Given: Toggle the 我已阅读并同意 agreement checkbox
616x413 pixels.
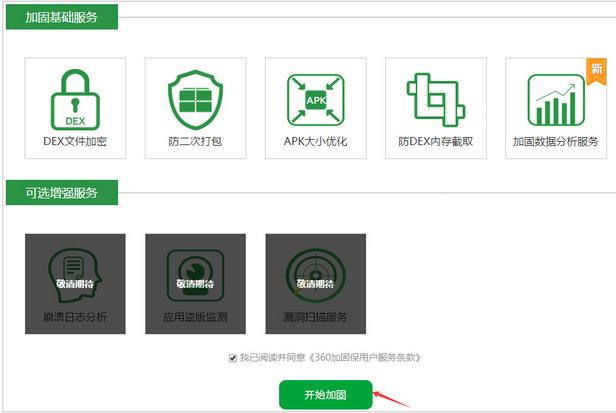Looking at the screenshot, I should [x=233, y=358].
